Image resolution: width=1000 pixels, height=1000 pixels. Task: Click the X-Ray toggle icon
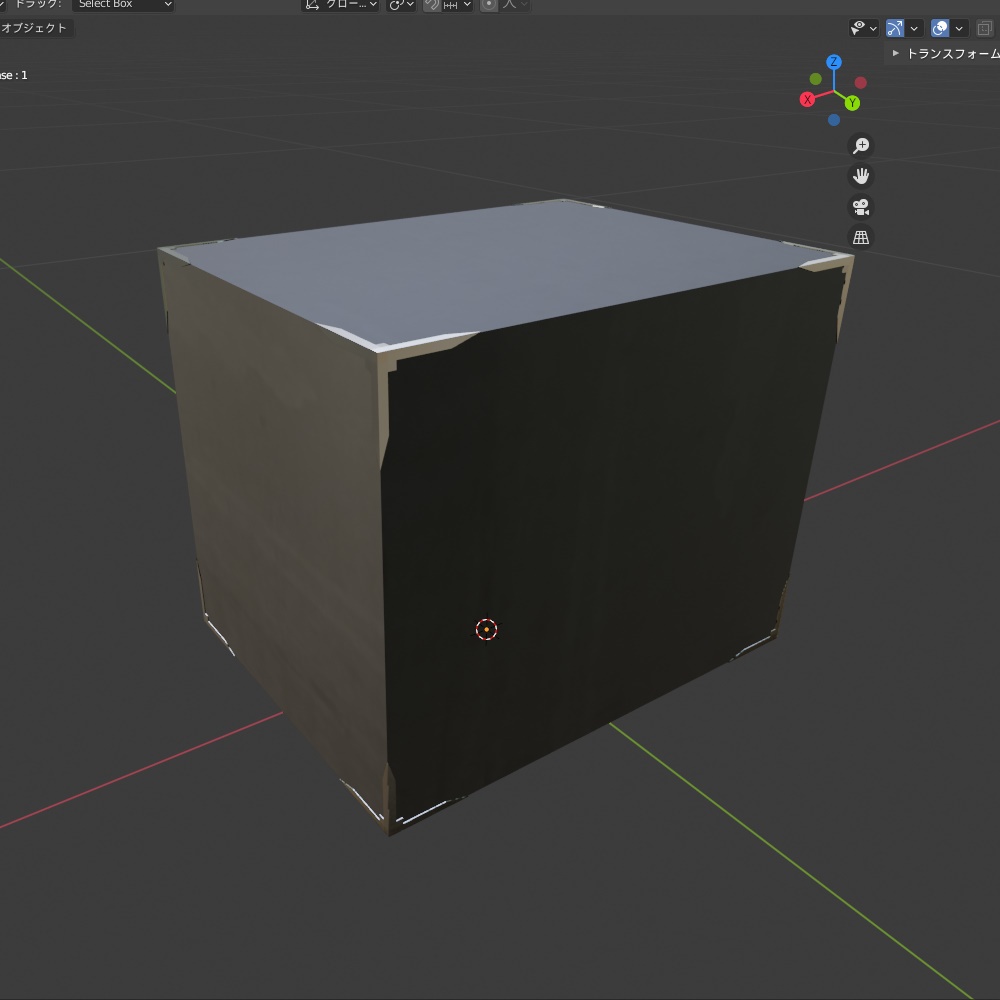[984, 28]
